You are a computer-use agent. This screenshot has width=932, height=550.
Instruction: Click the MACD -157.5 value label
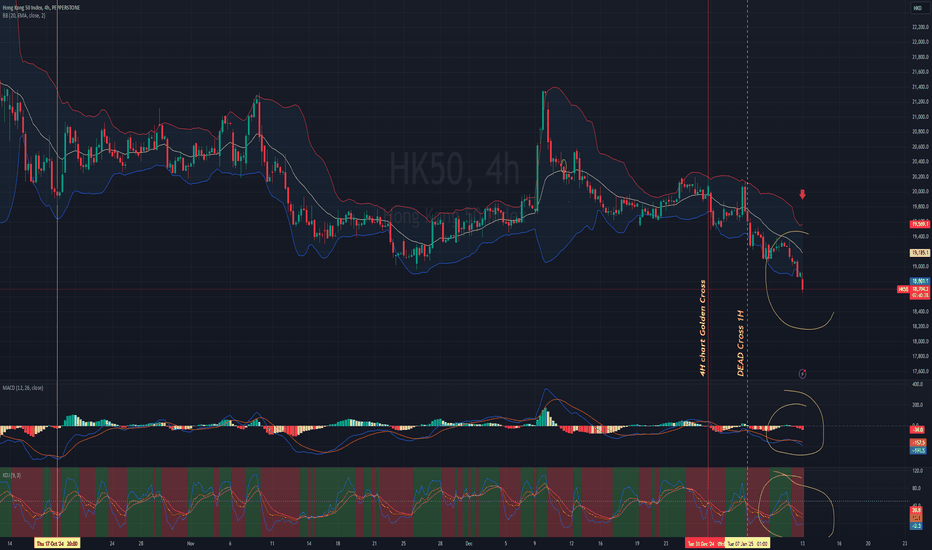(x=917, y=443)
